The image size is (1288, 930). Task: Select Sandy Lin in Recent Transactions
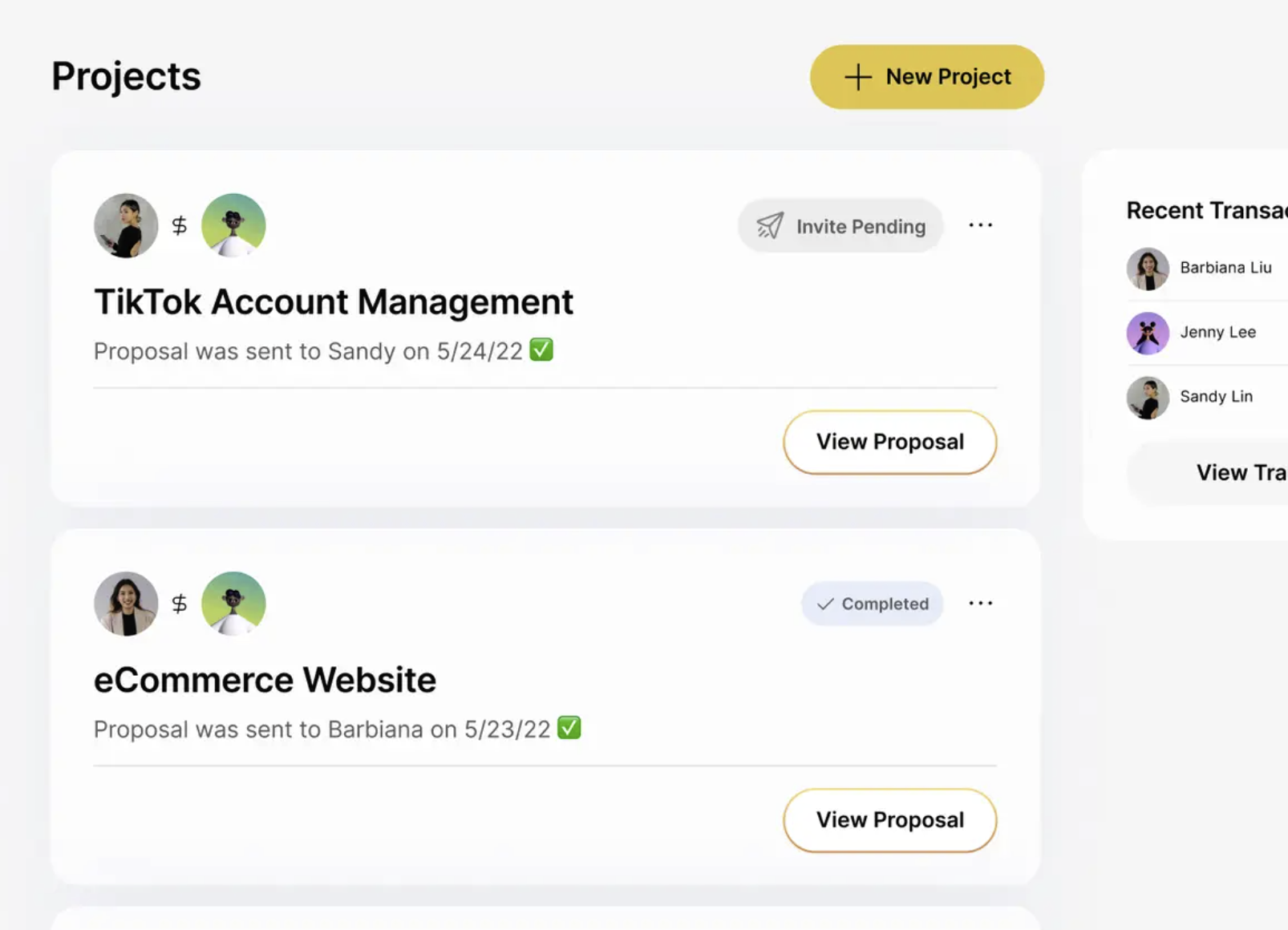click(x=1216, y=396)
